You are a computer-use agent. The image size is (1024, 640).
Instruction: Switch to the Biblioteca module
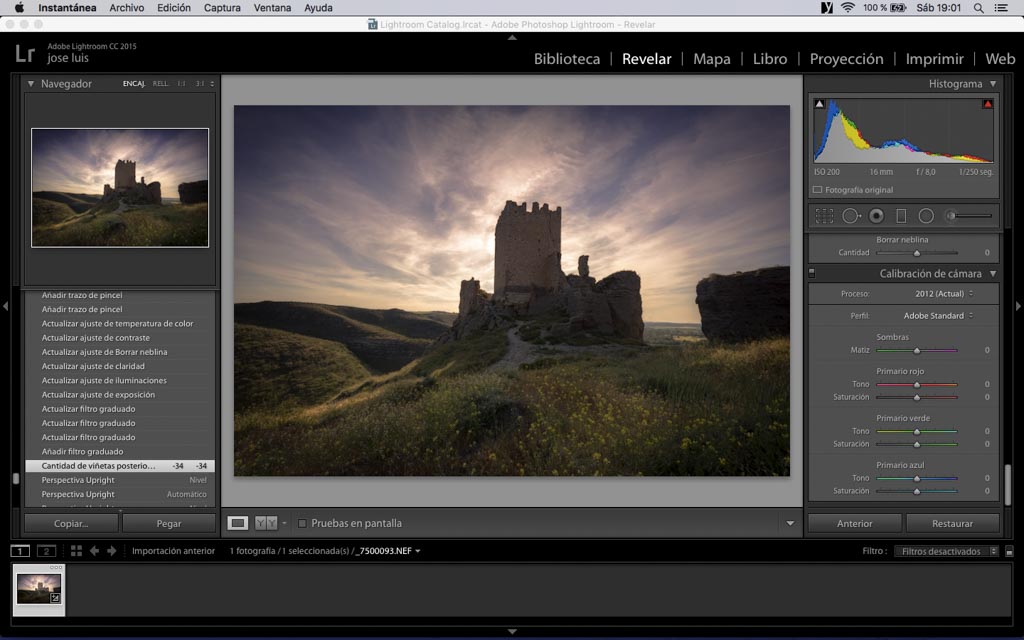click(x=567, y=59)
